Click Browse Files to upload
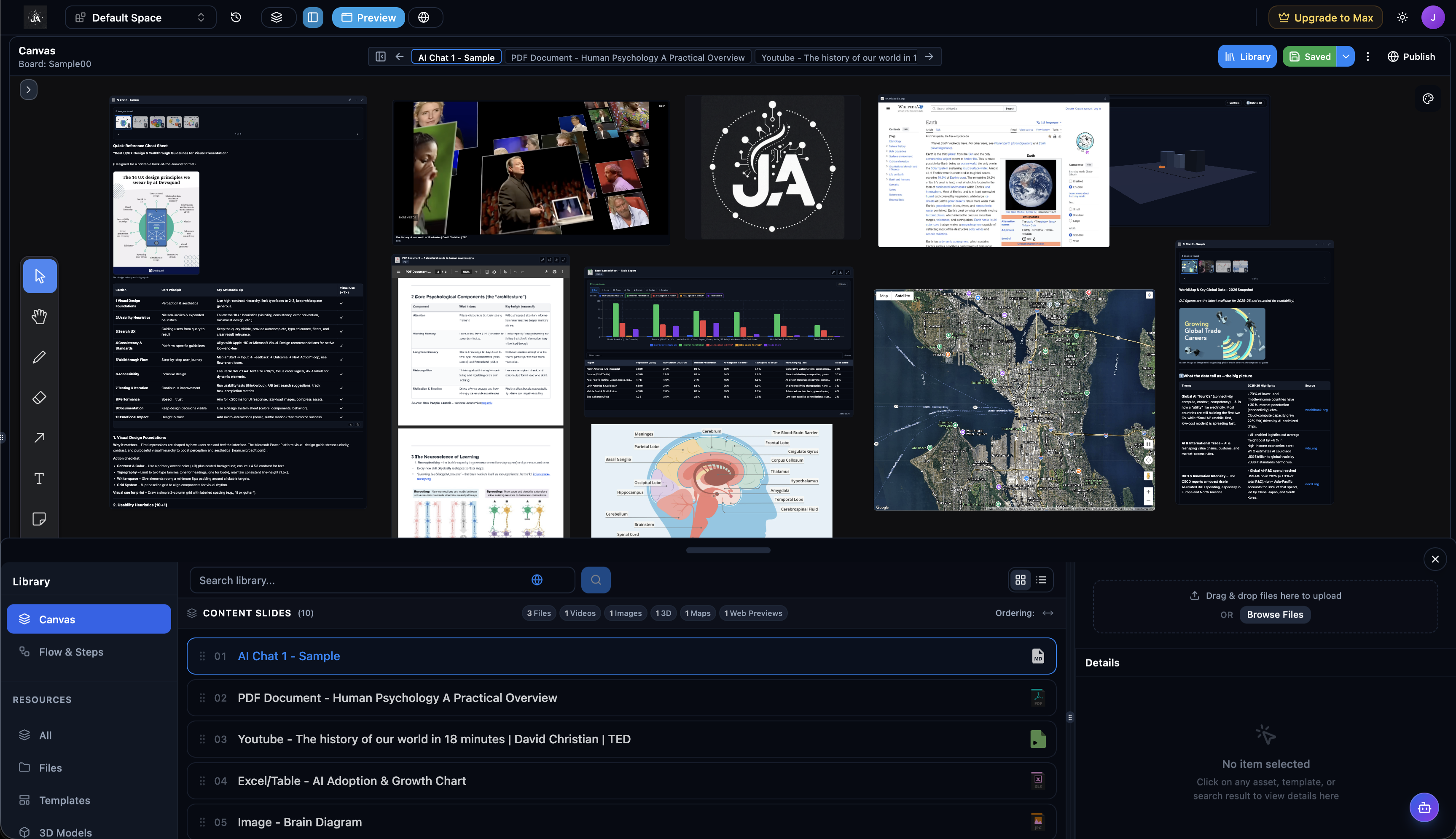The image size is (1456, 839). [1275, 614]
